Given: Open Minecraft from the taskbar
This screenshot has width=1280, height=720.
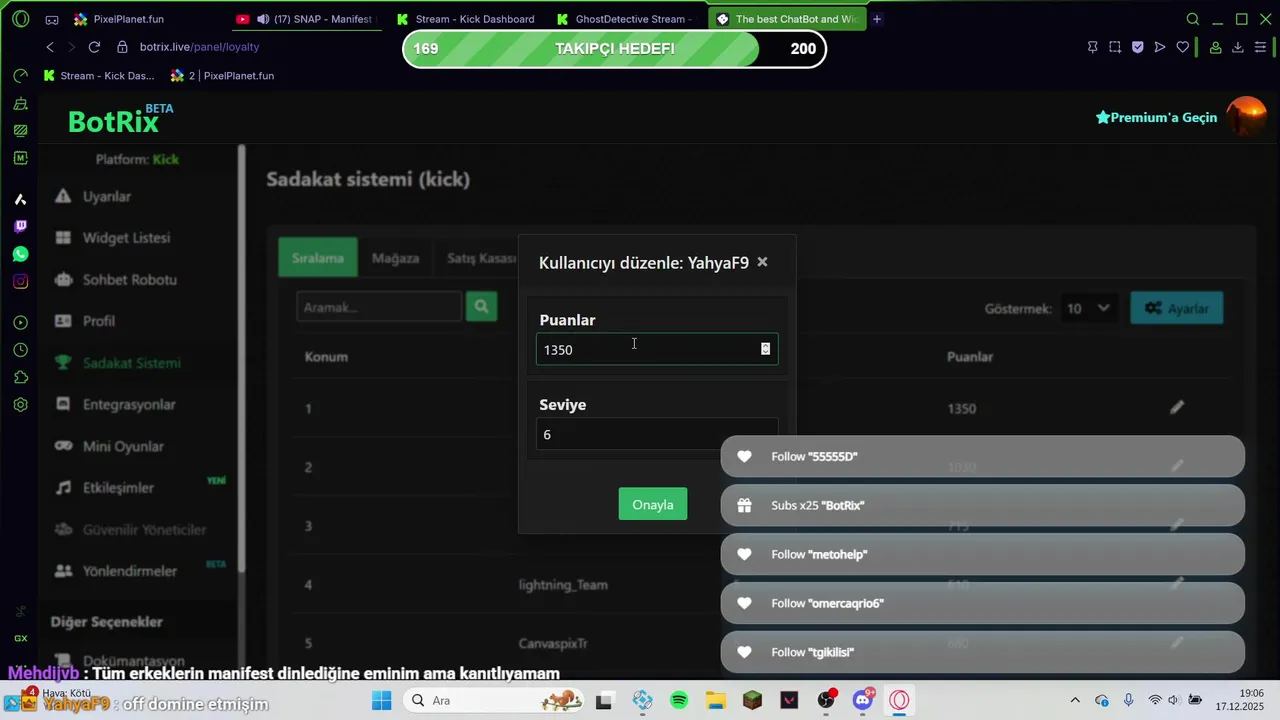Looking at the screenshot, I should pyautogui.click(x=753, y=700).
